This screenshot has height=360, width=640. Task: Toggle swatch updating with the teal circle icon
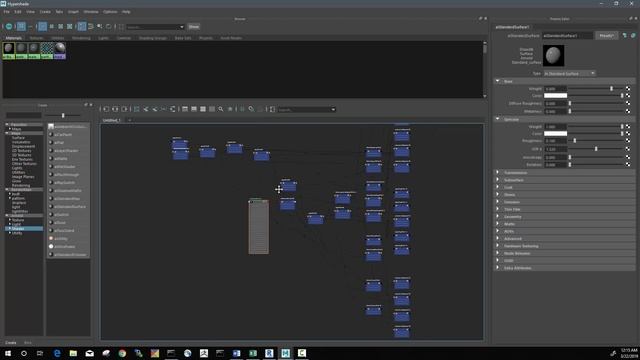point(9,27)
